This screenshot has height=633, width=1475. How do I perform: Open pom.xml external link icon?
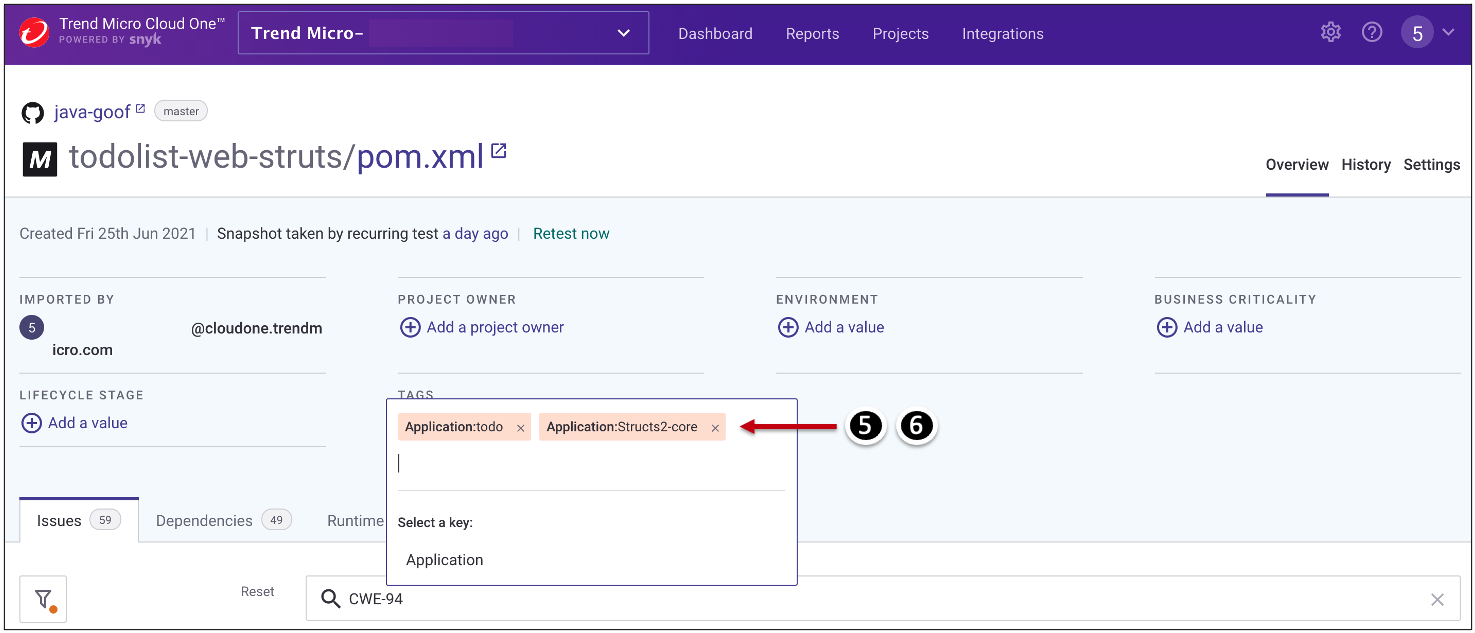click(x=498, y=151)
